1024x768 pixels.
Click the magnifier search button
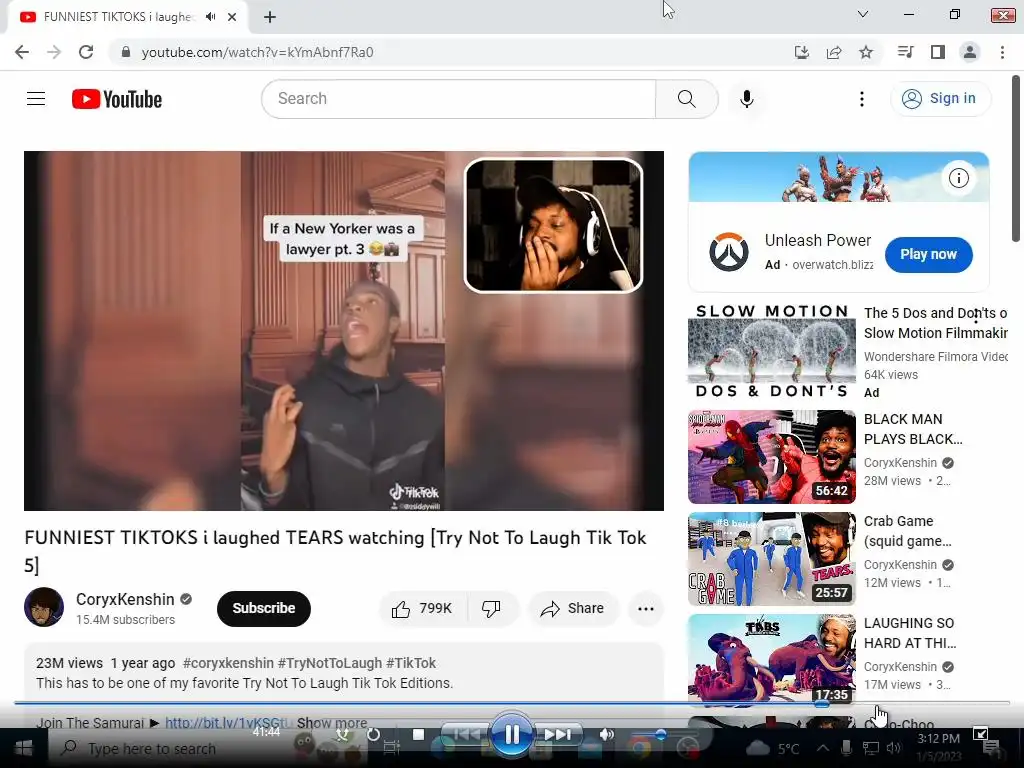(686, 99)
